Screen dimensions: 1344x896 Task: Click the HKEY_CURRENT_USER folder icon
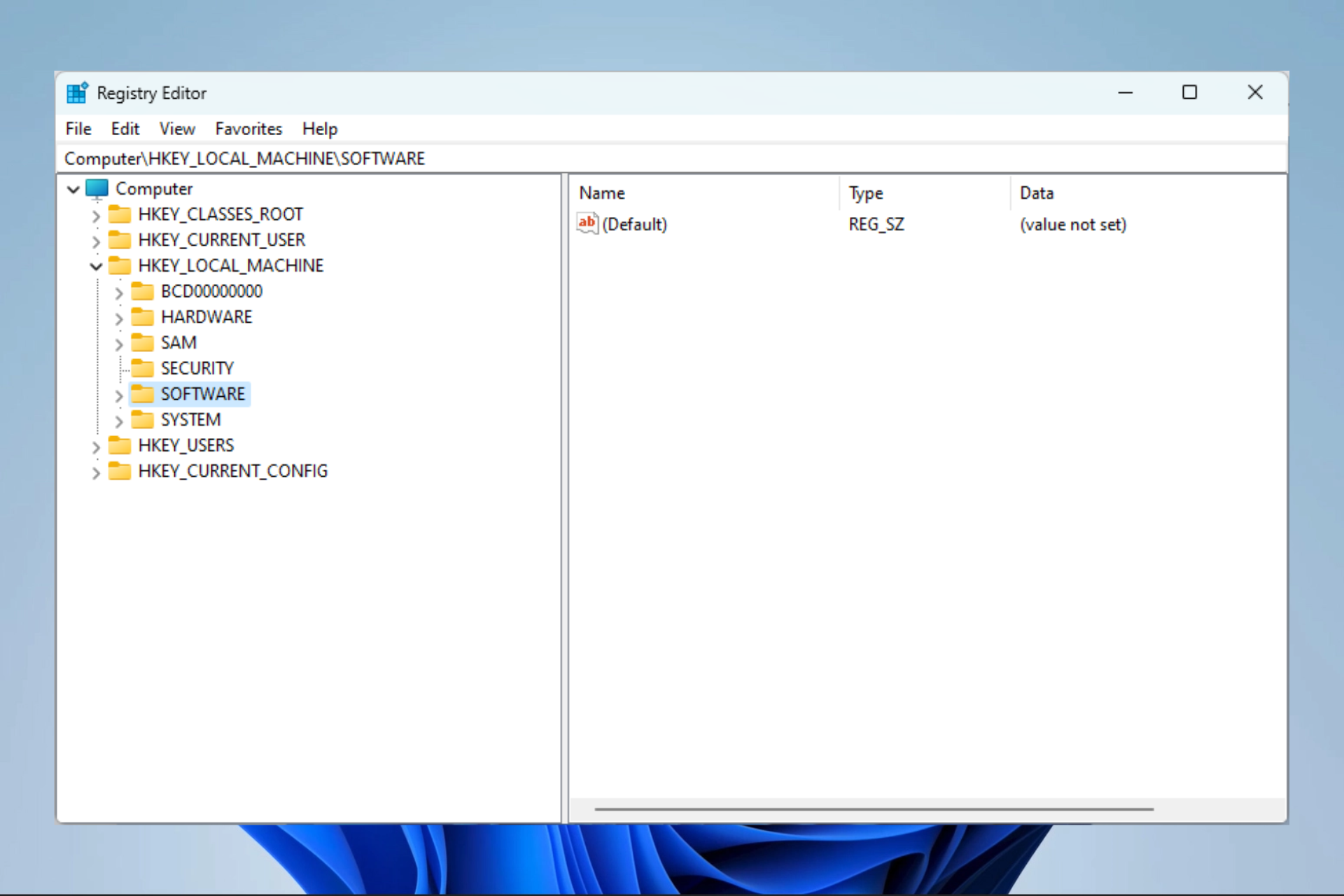click(x=120, y=240)
